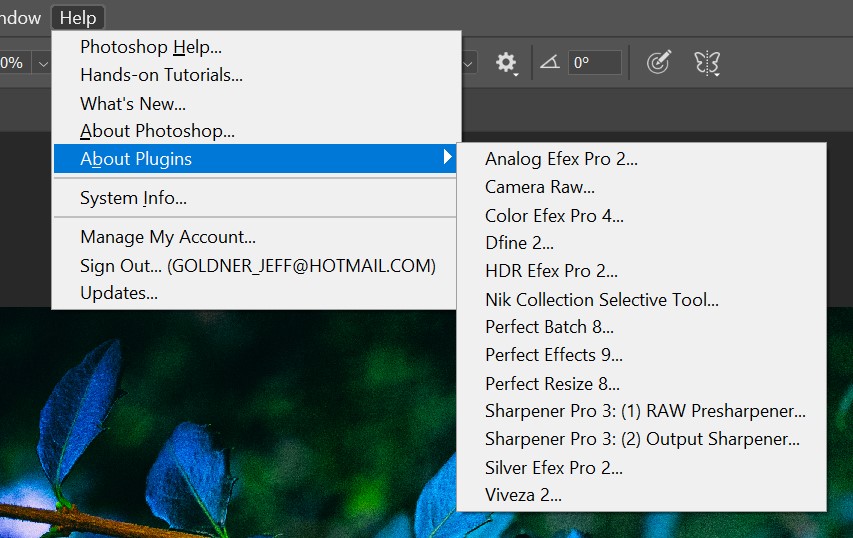Choose About Photoshop menu item

click(255, 131)
